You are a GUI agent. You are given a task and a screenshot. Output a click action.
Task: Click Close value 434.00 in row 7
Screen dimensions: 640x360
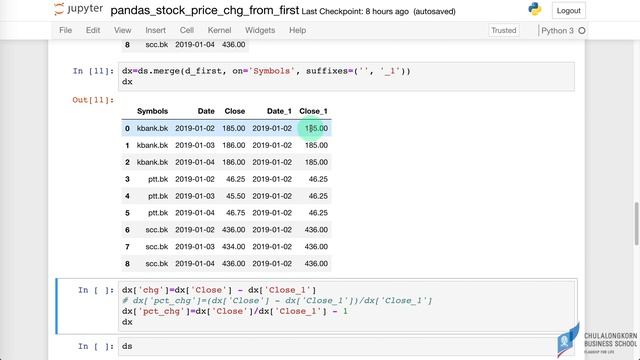point(233,247)
